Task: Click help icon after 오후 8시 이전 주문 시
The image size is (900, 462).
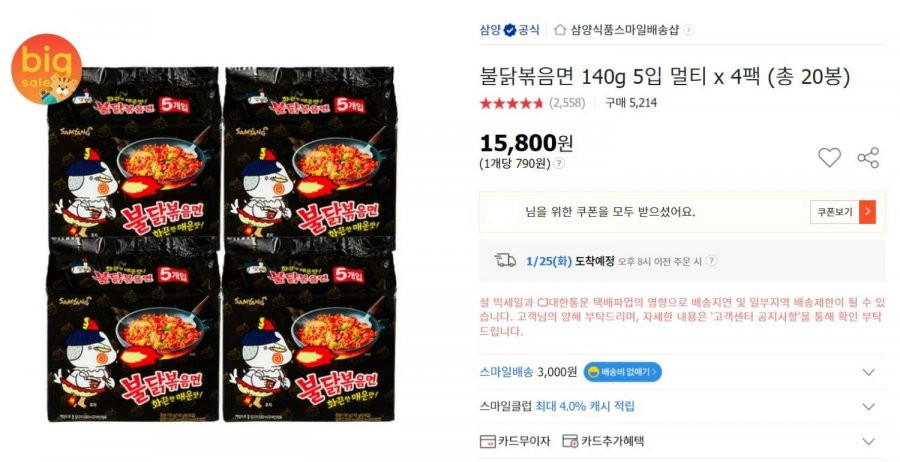Action: 711,261
